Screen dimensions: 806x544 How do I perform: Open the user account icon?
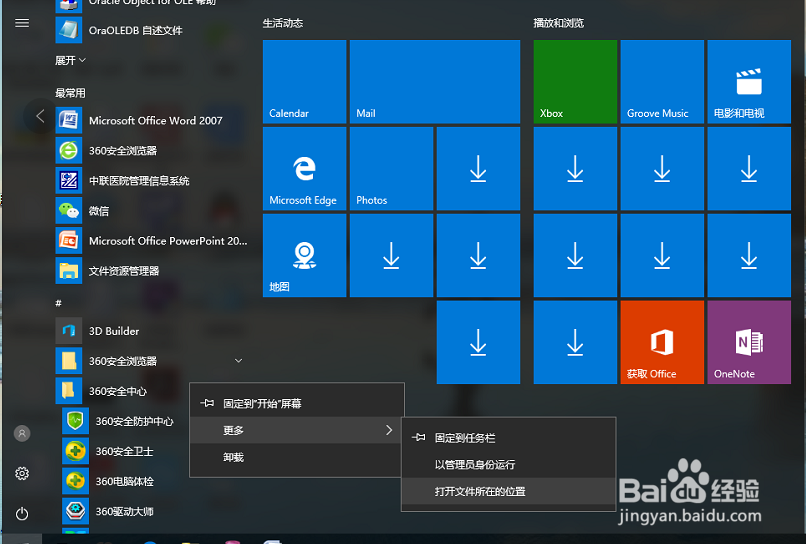point(22,433)
